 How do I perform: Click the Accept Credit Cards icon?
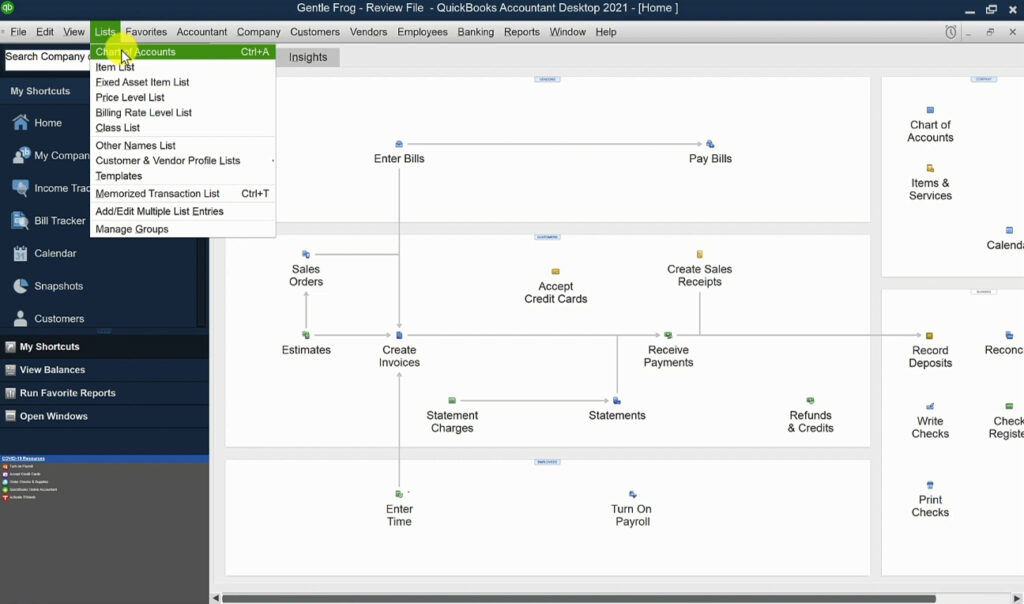555,277
